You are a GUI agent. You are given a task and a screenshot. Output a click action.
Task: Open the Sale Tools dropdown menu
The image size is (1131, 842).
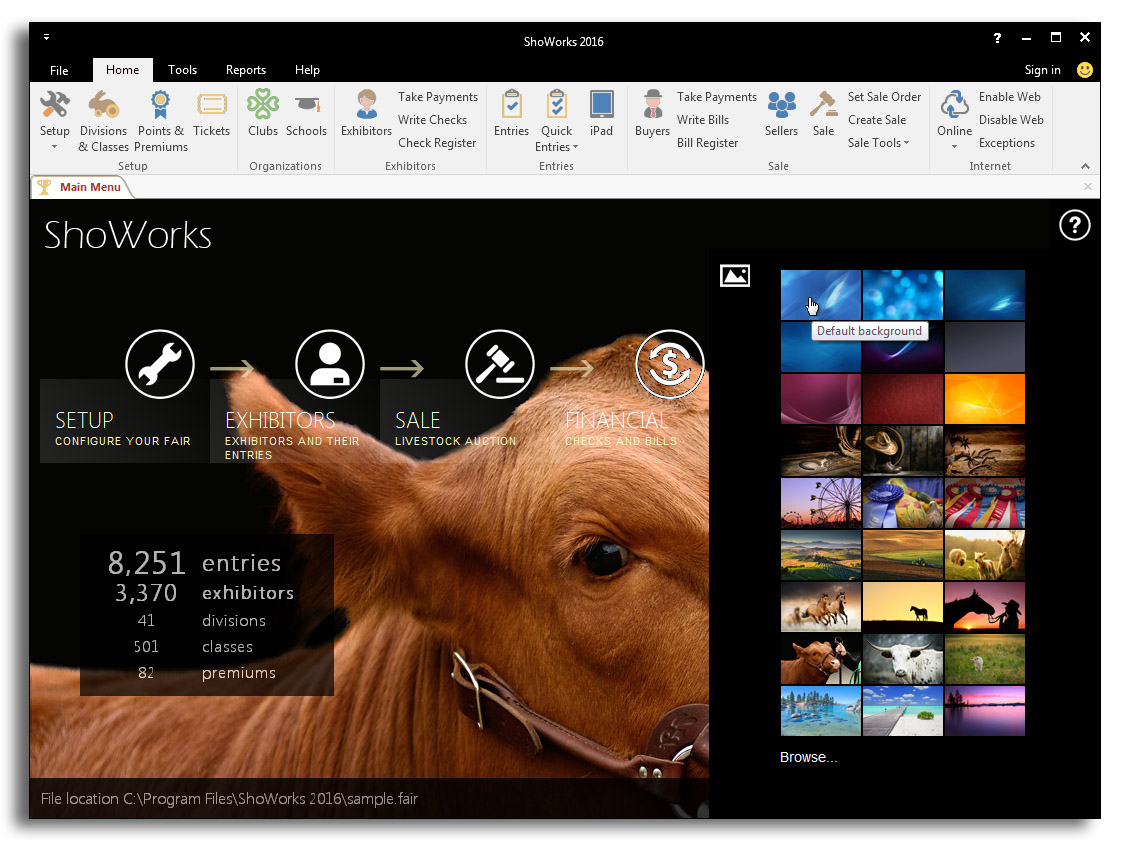click(x=878, y=143)
